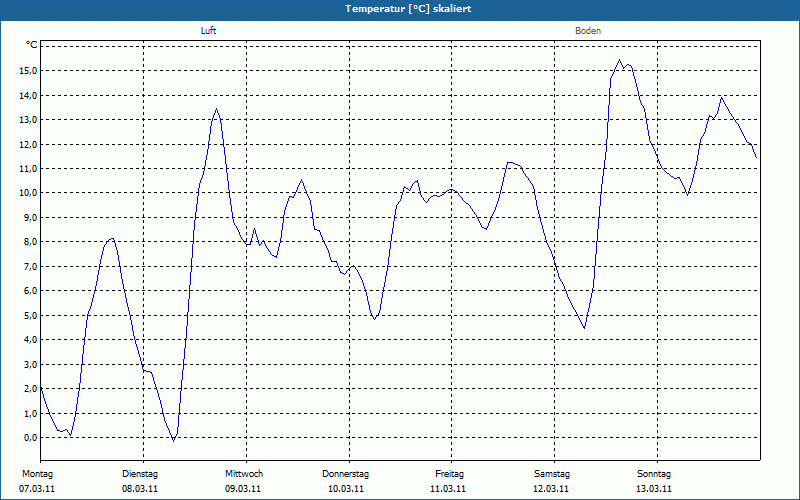This screenshot has height=500, width=800.
Task: Click the 'Dienstag' day label
Action: point(140,474)
